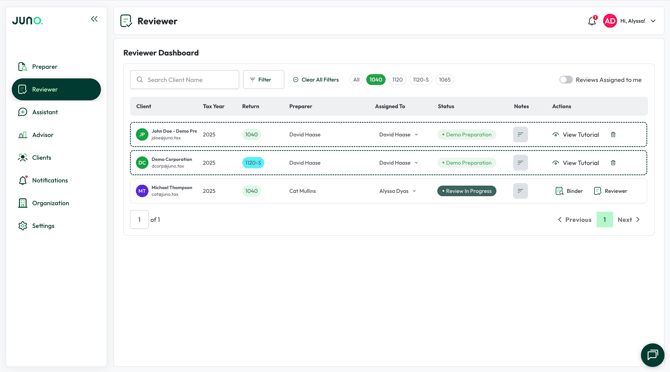This screenshot has height=372, width=670.
Task: Click the Client column header
Action: 144,106
